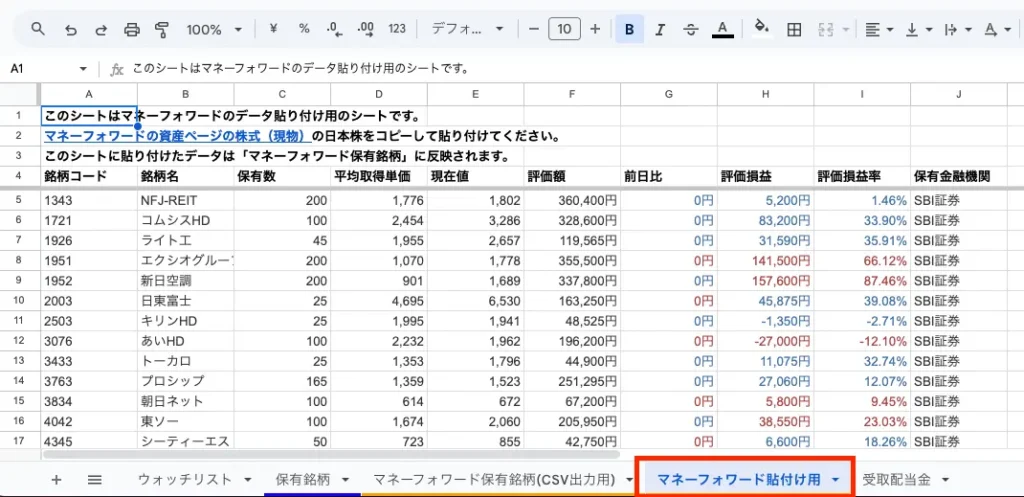Select the 新日空調 cell
Image resolution: width=1024 pixels, height=497 pixels.
coord(185,280)
